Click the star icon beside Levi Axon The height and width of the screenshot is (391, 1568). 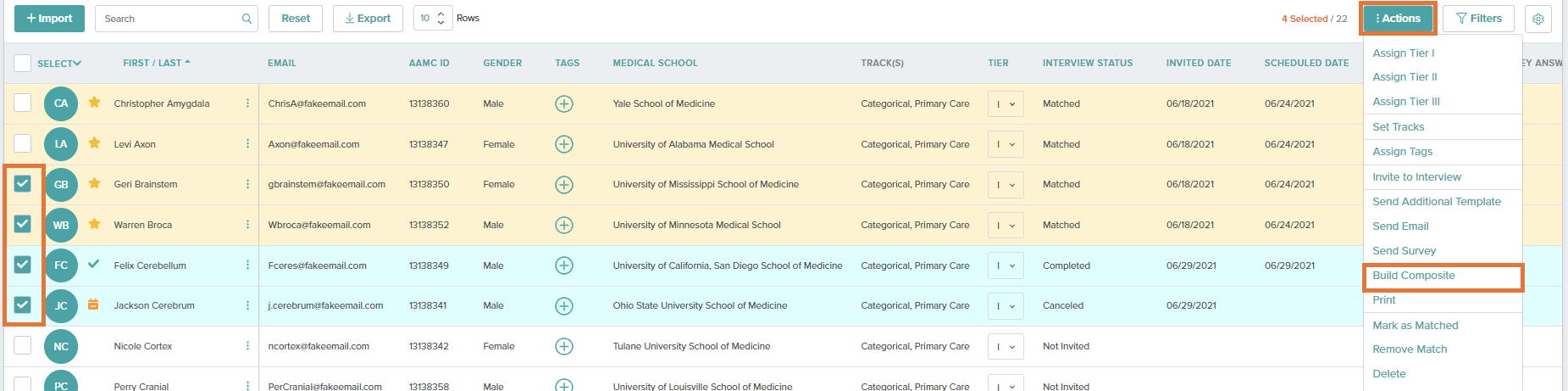95,142
